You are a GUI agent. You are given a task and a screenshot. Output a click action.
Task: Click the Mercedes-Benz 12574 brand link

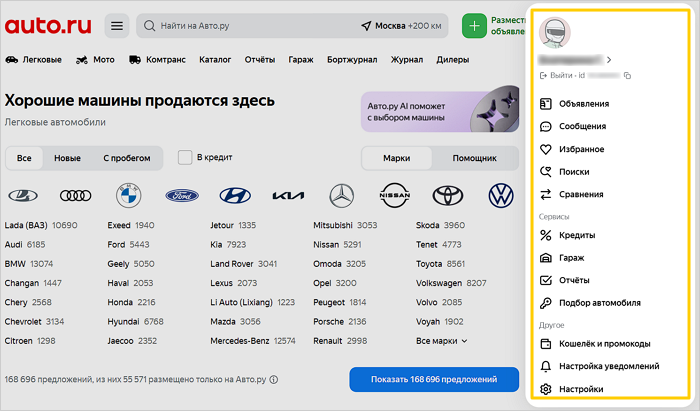click(253, 341)
